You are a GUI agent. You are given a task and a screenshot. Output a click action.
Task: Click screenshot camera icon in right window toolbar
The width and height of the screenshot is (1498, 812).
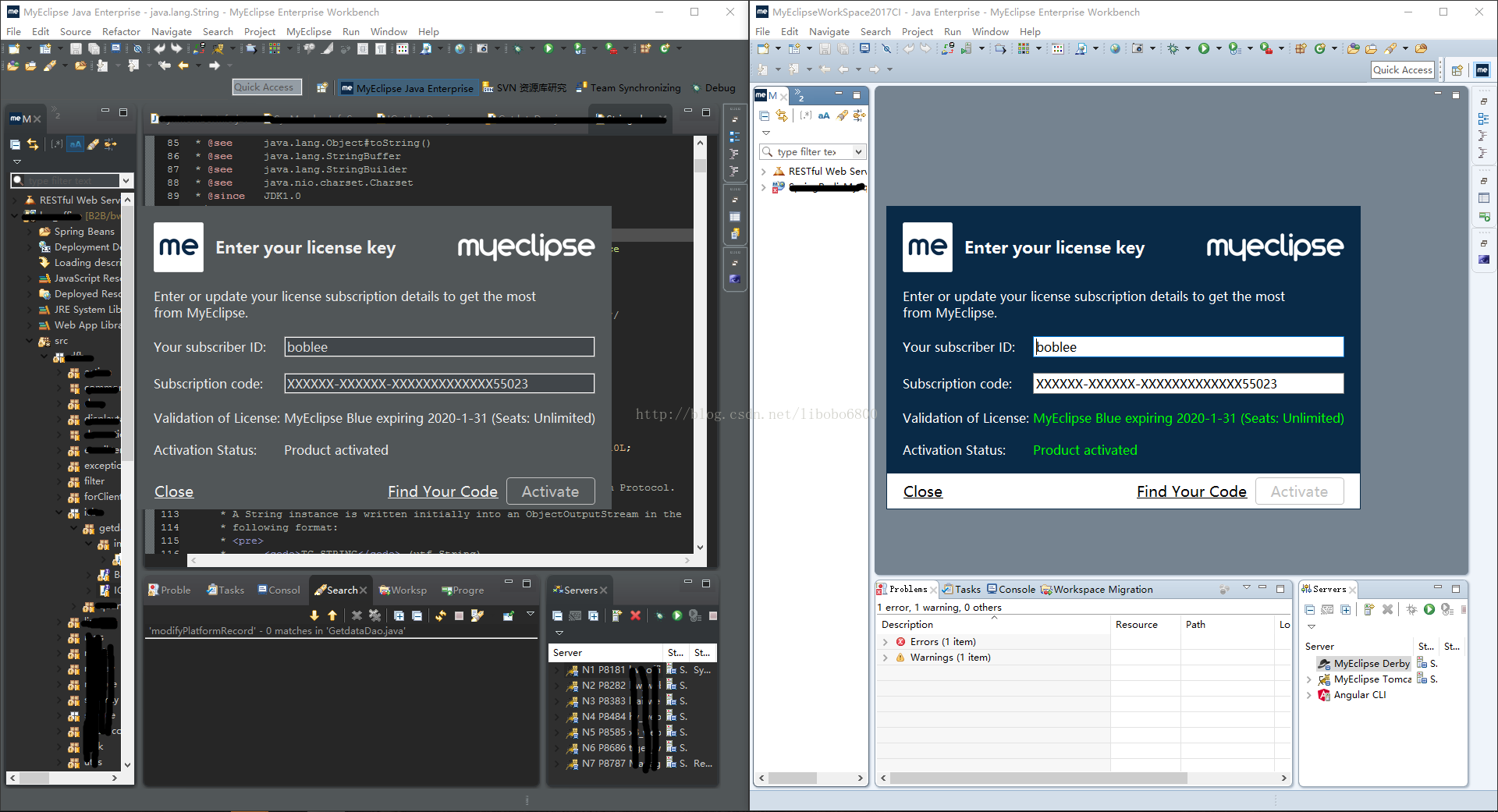(1138, 48)
